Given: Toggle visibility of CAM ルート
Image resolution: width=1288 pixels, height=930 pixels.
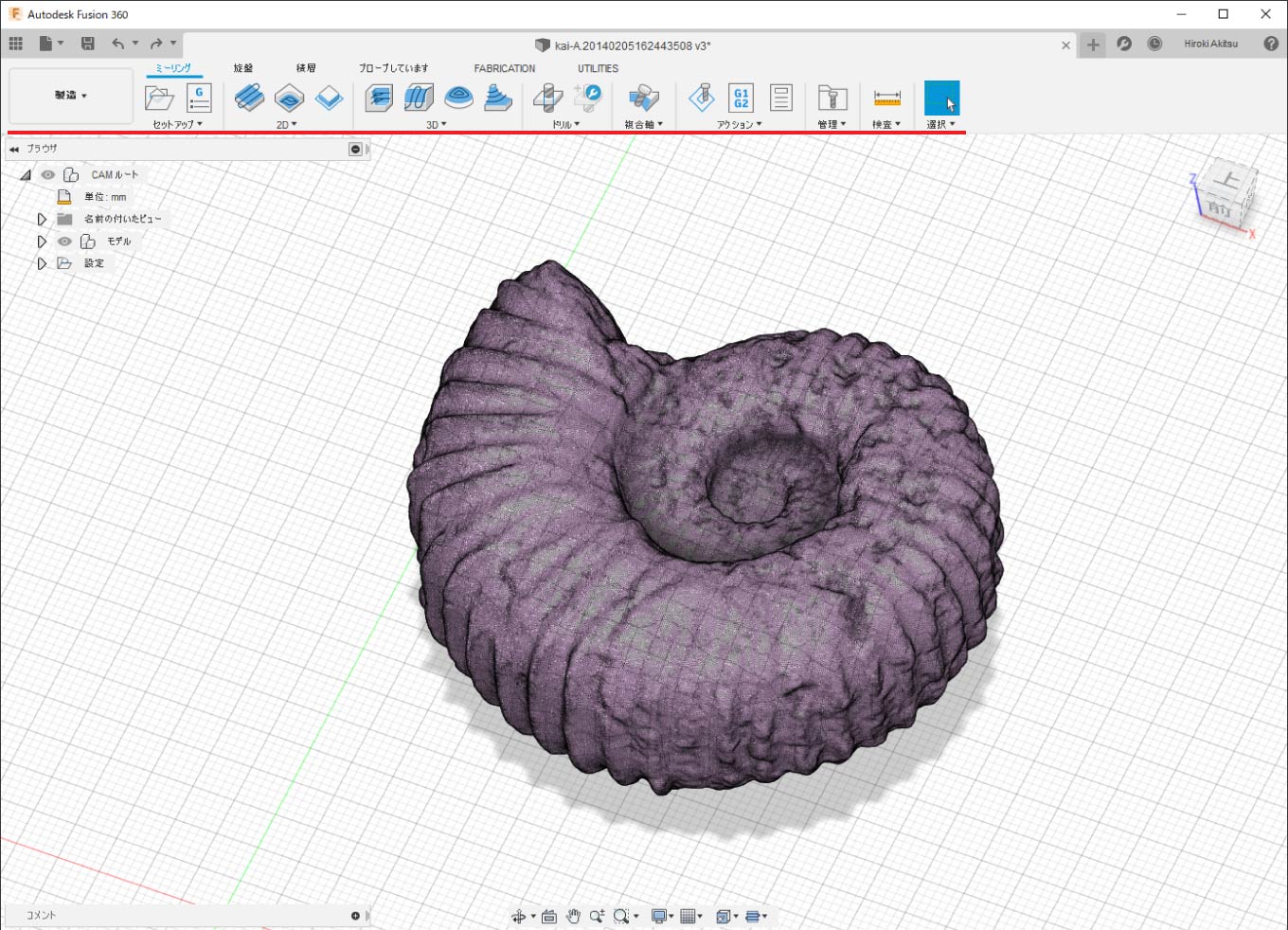Looking at the screenshot, I should [x=47, y=175].
